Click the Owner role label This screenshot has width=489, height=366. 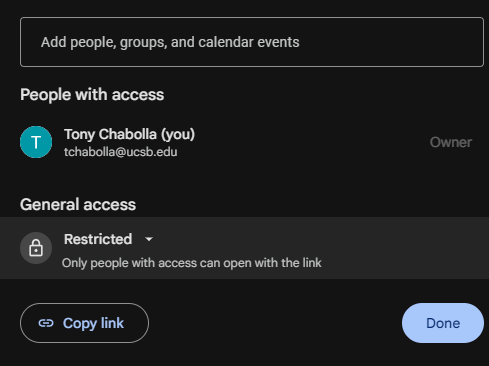pyautogui.click(x=451, y=142)
